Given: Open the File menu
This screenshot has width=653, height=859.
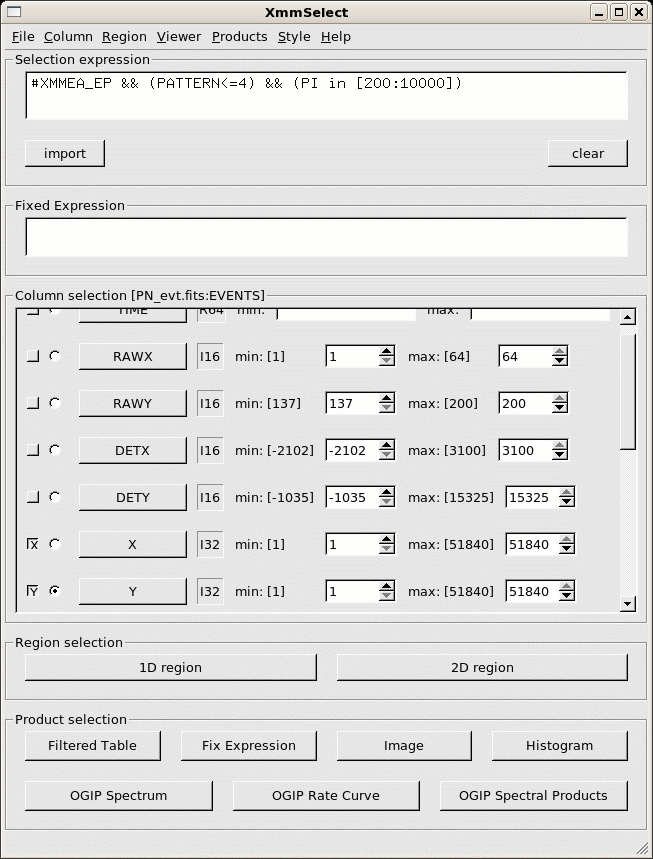Looking at the screenshot, I should click(23, 37).
